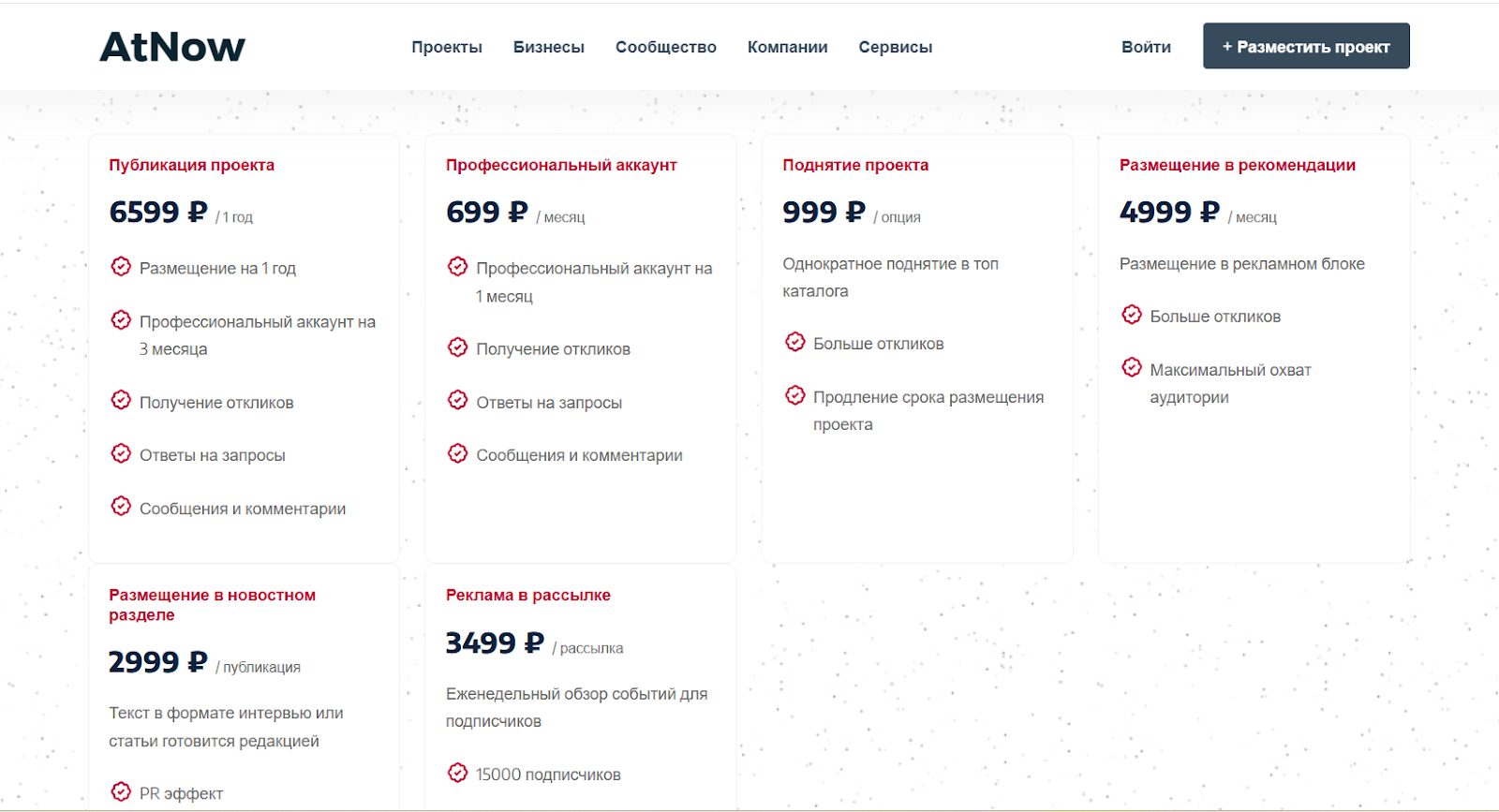This screenshot has height=812, width=1499.
Task: Click checkmark icon beside "Продление срока размещения проекта"
Action: click(795, 395)
